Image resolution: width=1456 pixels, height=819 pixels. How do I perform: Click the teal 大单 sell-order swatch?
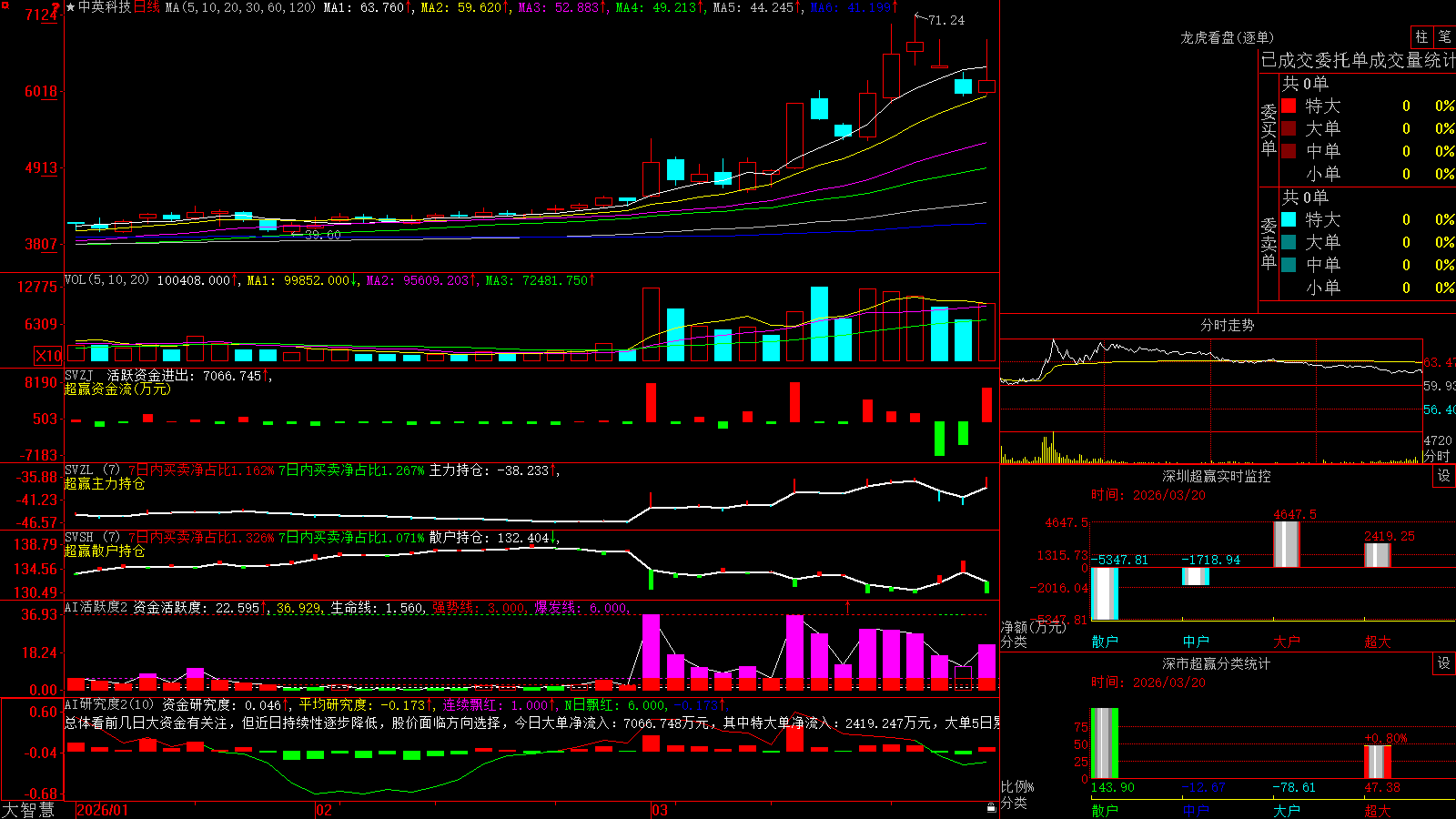1289,242
